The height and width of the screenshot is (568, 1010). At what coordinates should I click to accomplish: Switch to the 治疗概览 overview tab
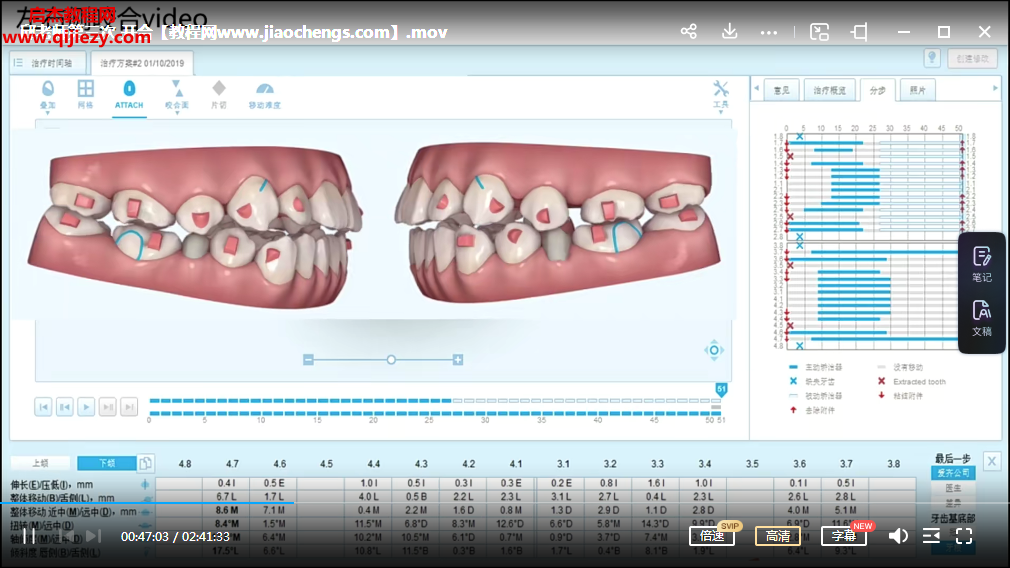click(829, 90)
